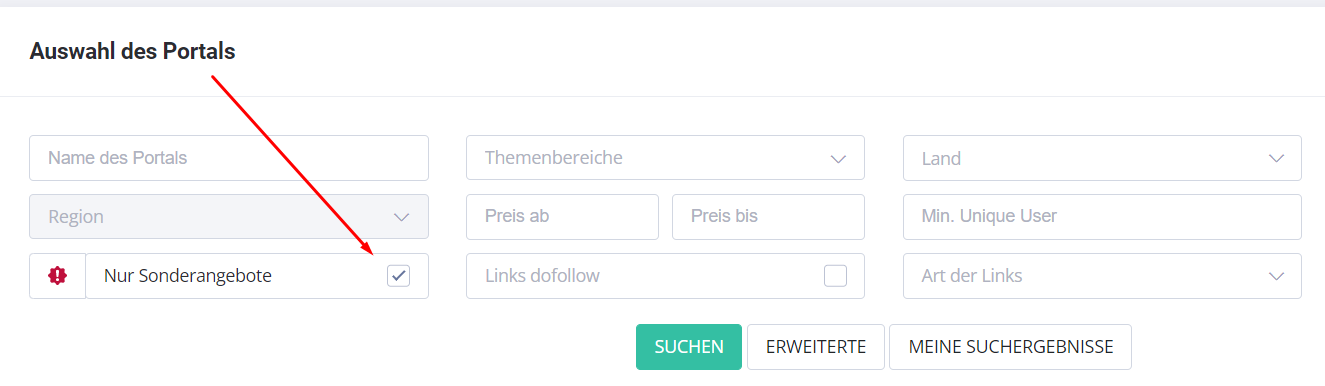The height and width of the screenshot is (386, 1325).
Task: Click the Auswahl des Portals heading
Action: click(x=133, y=51)
